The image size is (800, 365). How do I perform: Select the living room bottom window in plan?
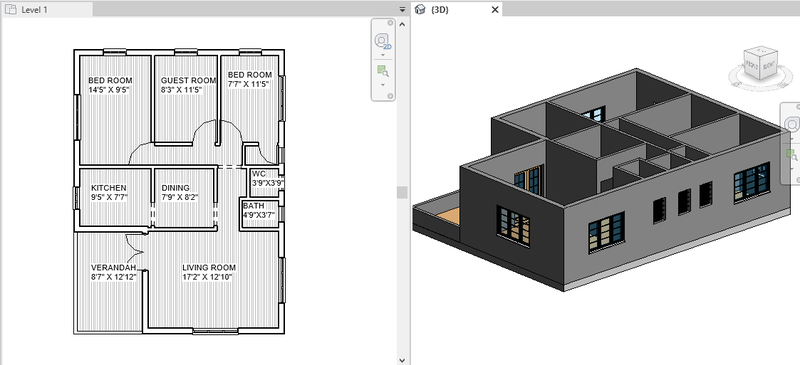(215, 332)
